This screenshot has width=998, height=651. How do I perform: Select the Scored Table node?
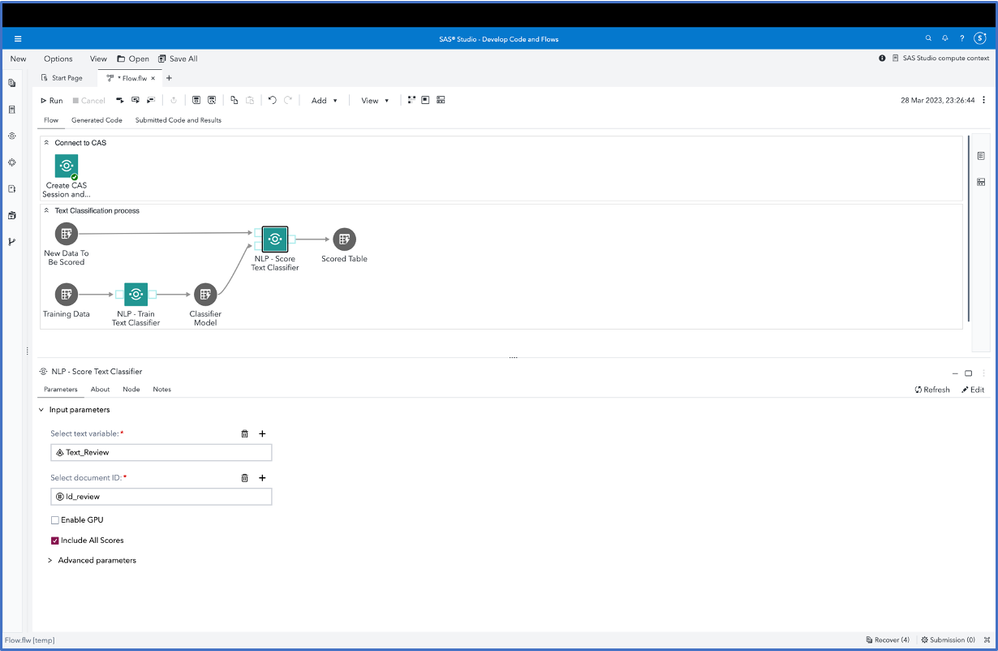344,239
